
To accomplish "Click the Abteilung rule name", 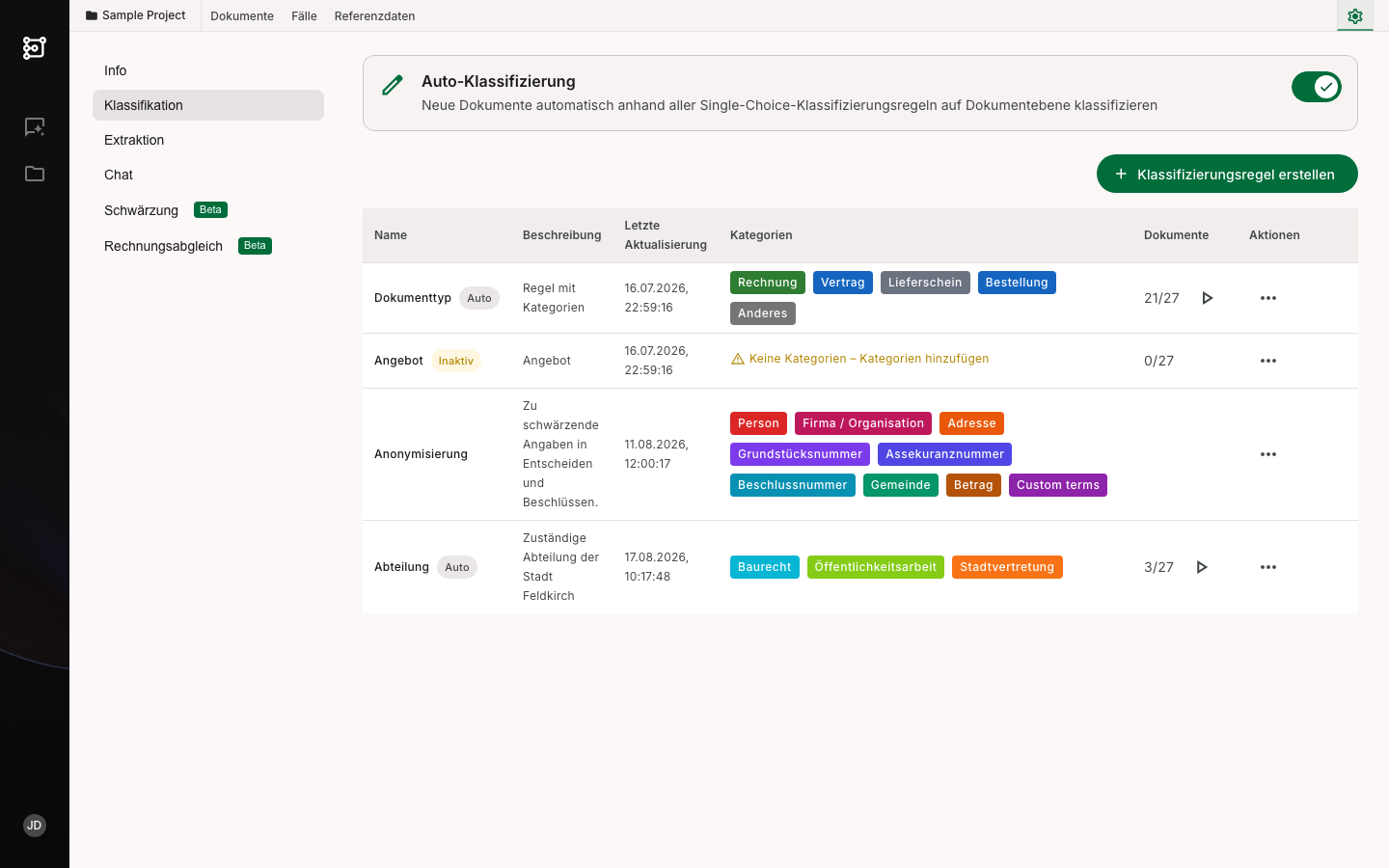I will click(401, 567).
